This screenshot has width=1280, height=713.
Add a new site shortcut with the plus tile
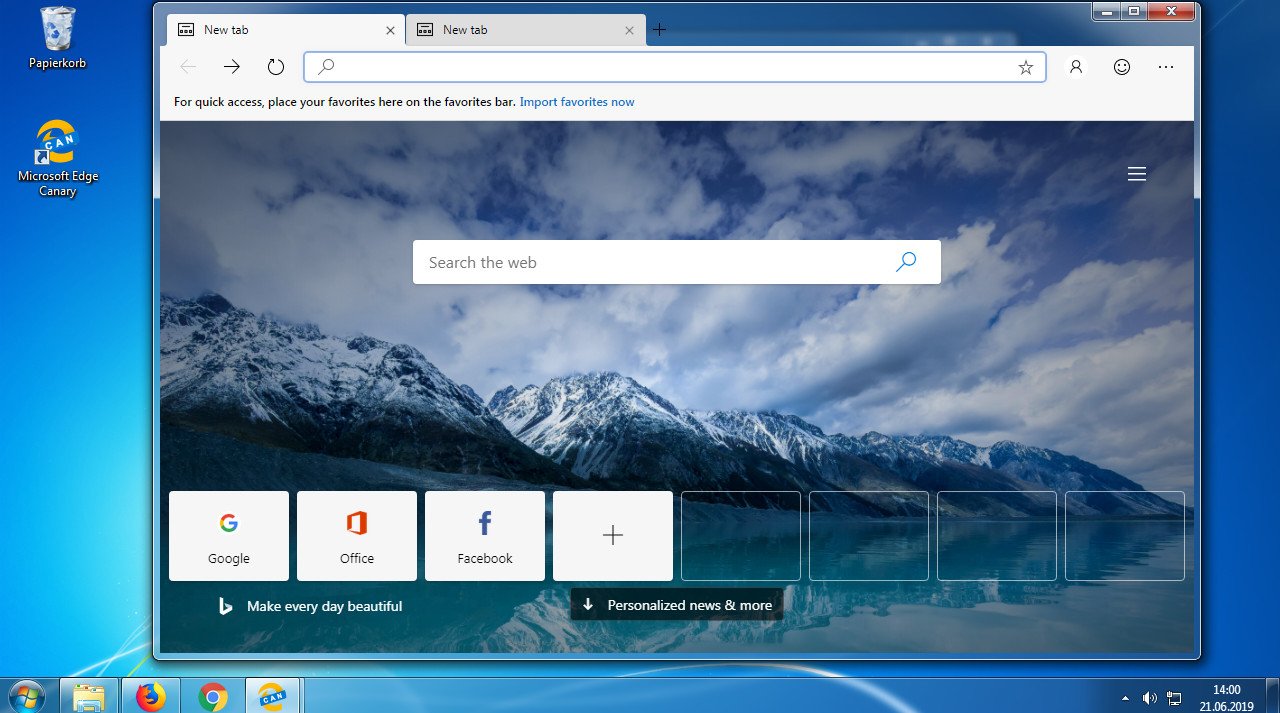click(612, 535)
